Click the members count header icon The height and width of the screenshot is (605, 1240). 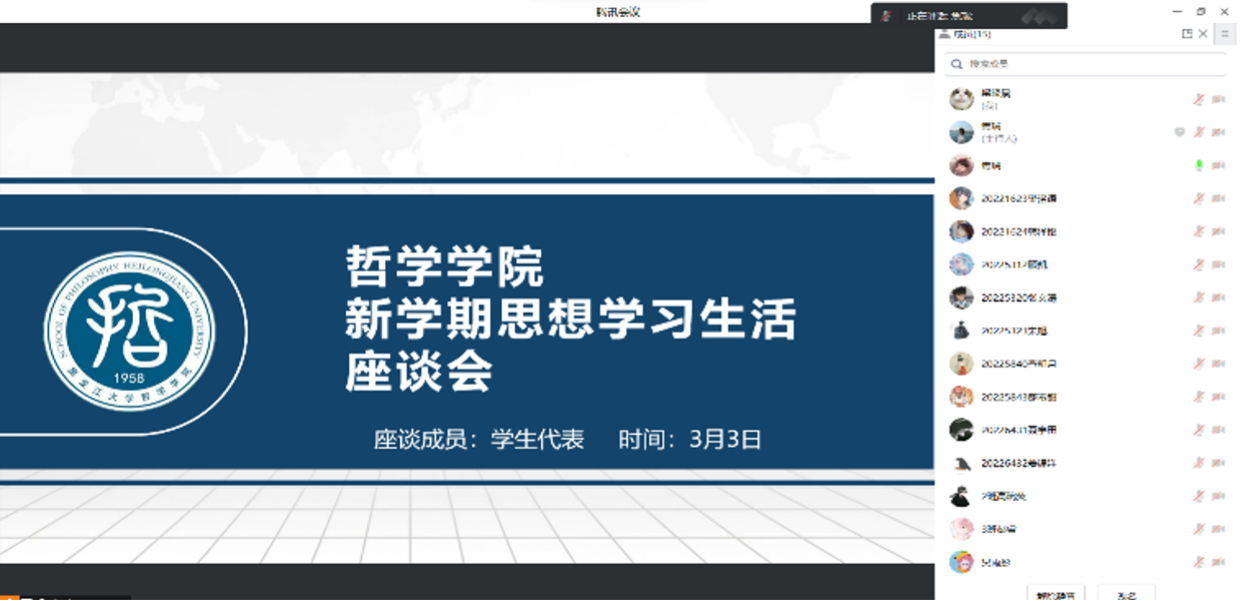pyautogui.click(x=944, y=34)
